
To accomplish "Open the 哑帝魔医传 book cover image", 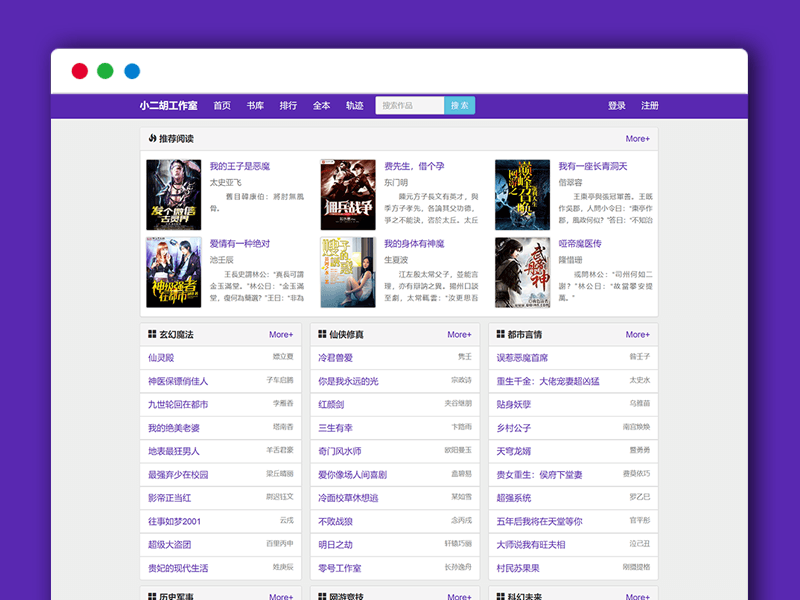I will coord(522,272).
